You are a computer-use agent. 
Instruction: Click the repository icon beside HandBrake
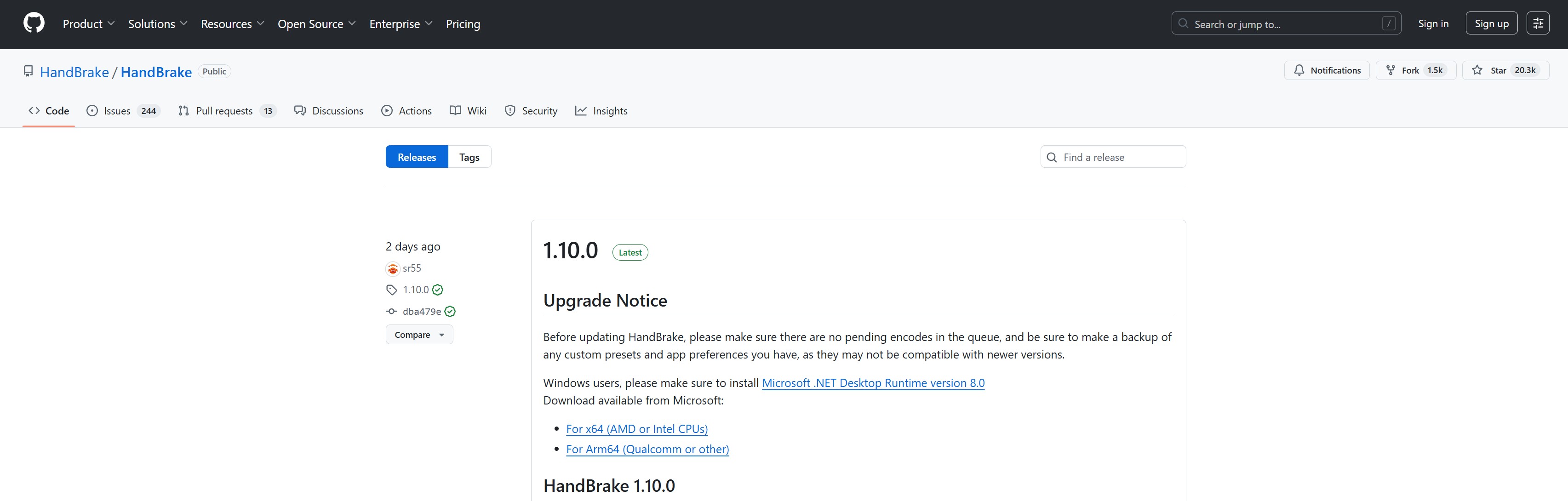point(29,71)
